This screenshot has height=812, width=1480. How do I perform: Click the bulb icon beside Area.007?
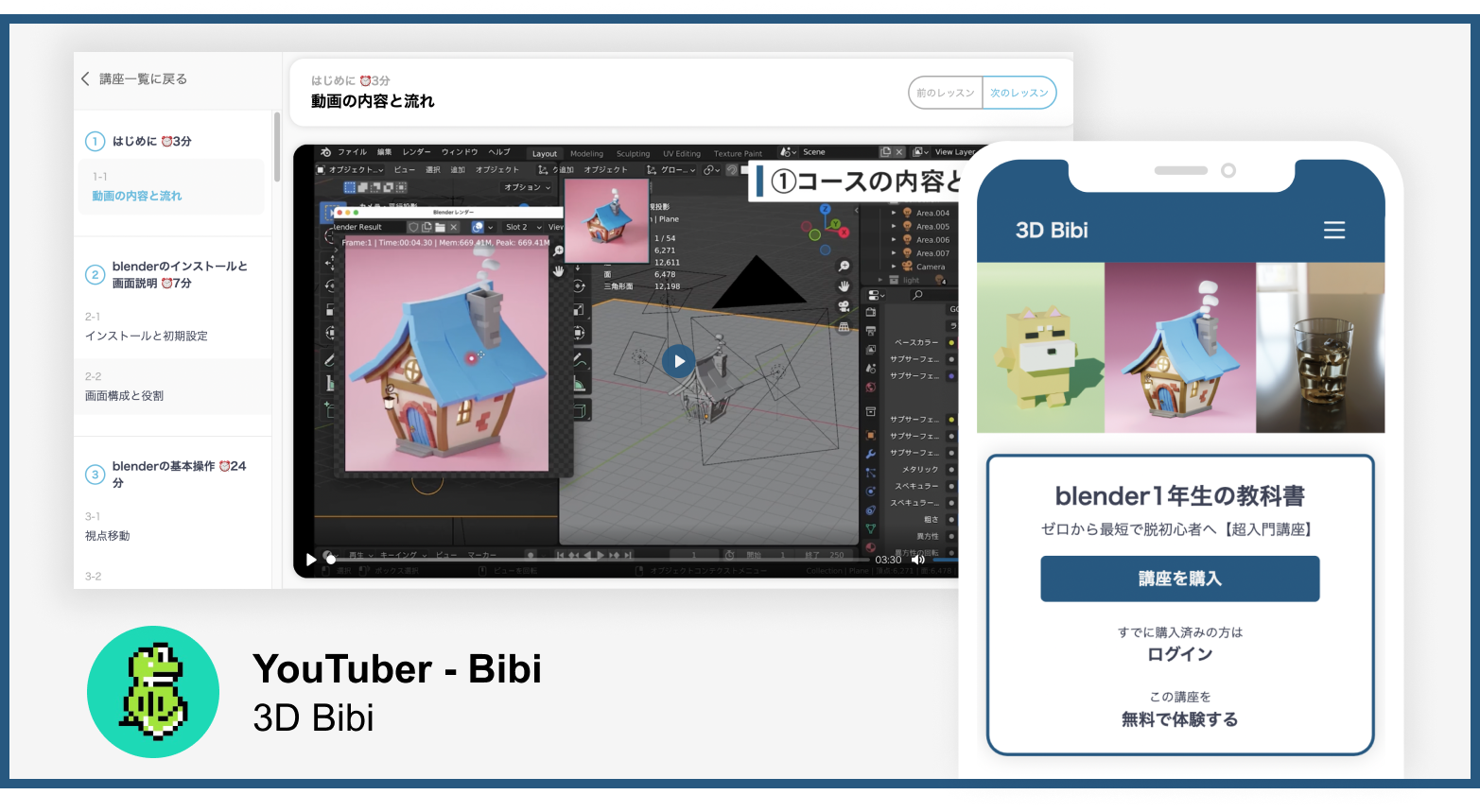[907, 253]
